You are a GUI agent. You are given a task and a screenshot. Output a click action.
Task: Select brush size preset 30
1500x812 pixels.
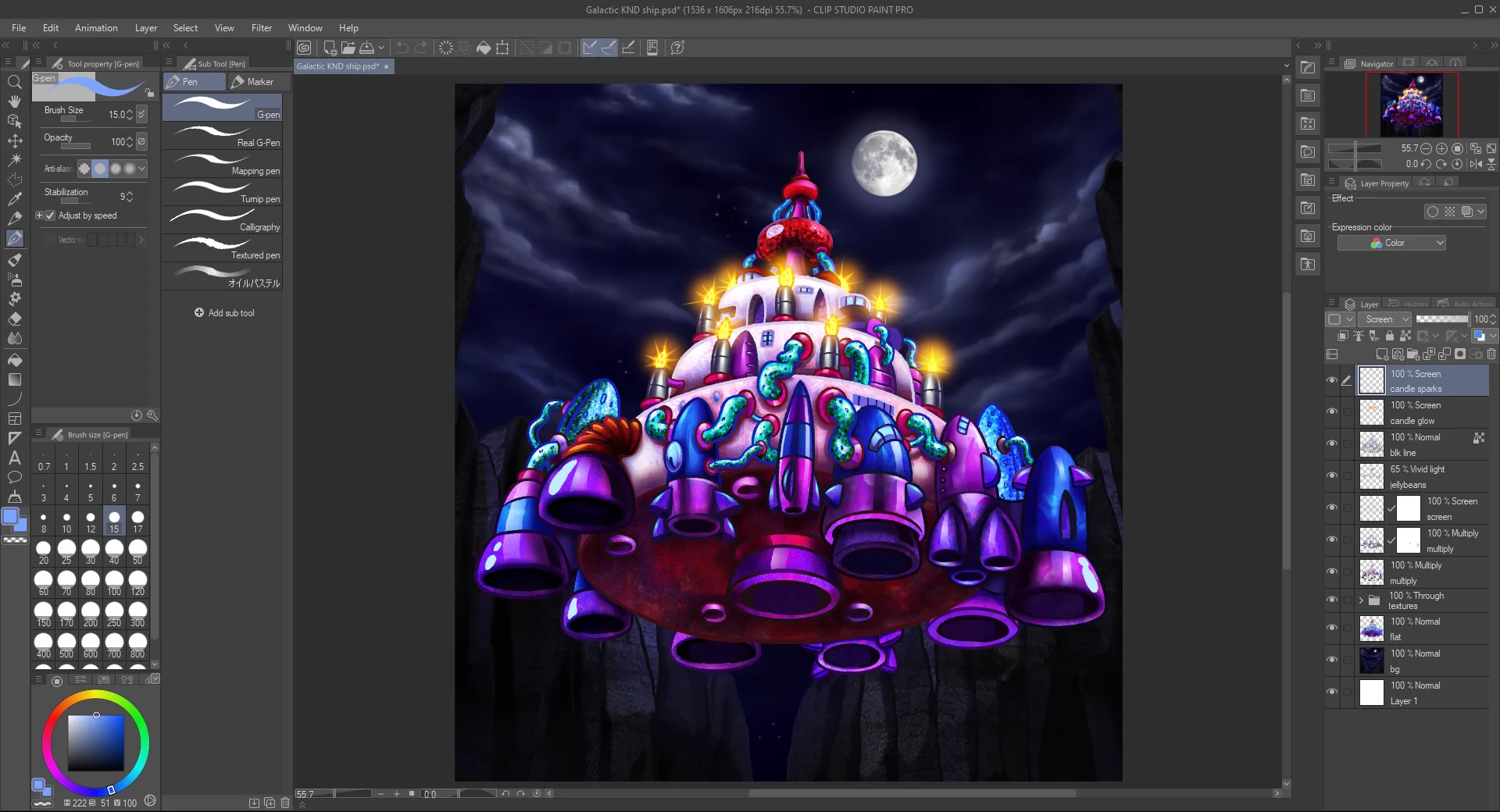point(91,552)
